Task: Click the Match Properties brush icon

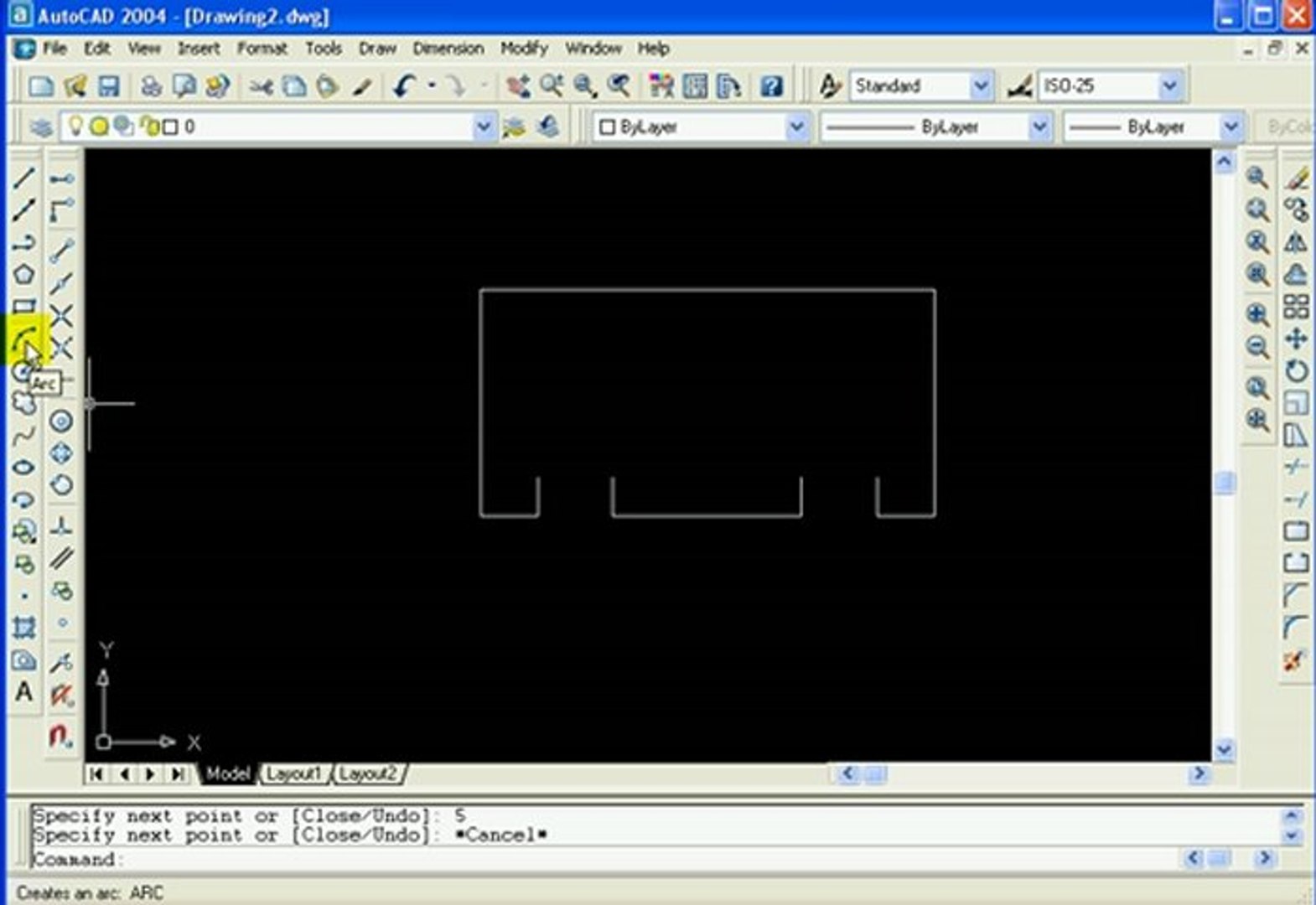Action: point(362,85)
